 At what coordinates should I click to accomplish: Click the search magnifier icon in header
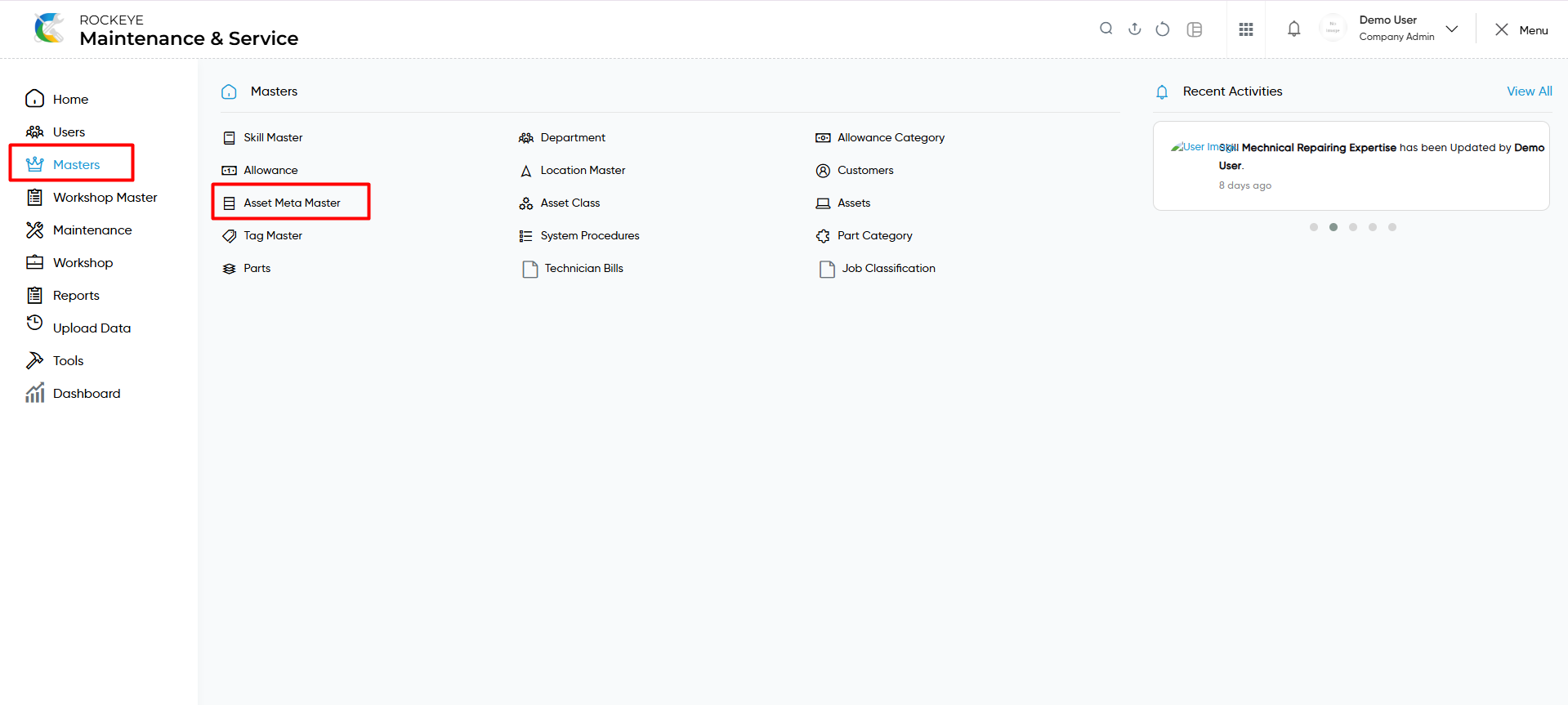(x=1106, y=29)
